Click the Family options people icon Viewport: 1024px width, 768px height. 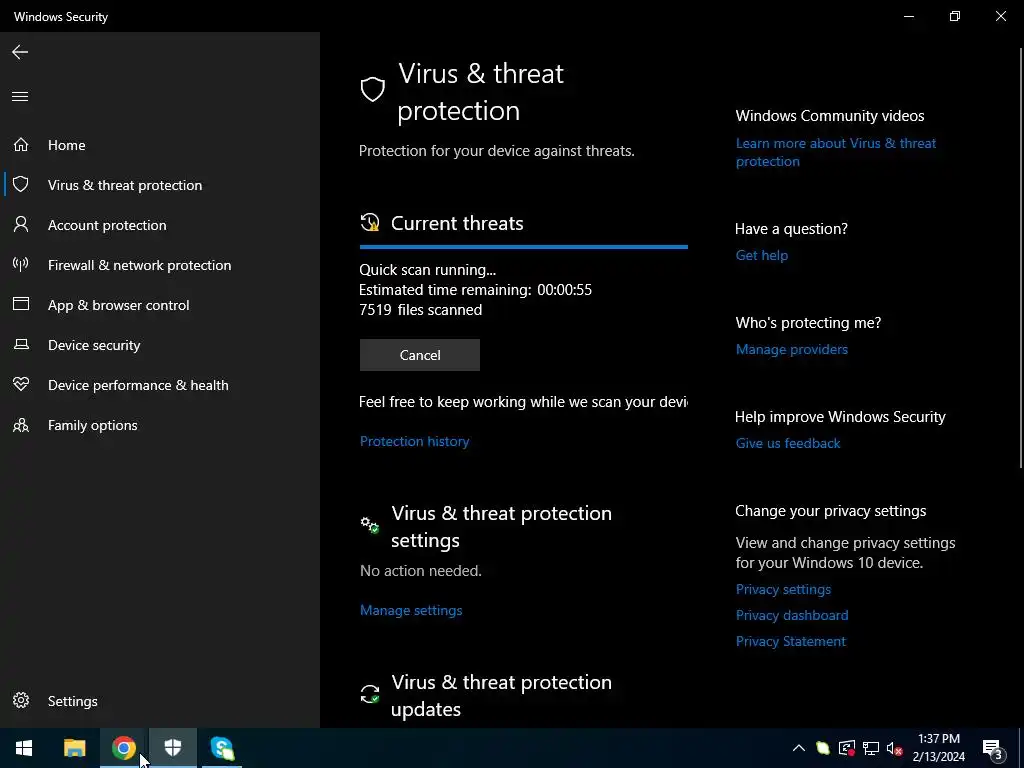click(x=21, y=425)
